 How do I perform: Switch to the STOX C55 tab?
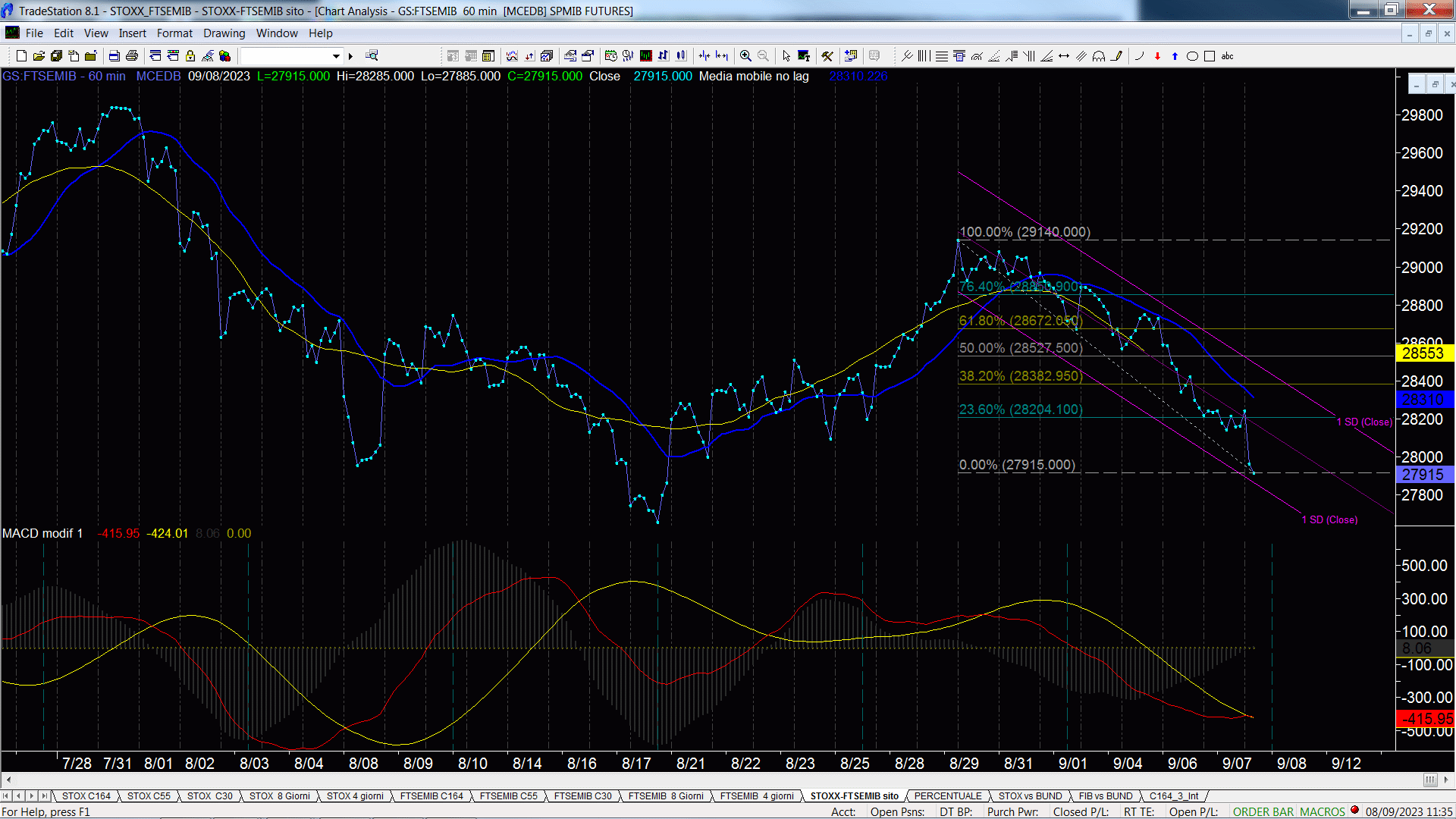[149, 796]
